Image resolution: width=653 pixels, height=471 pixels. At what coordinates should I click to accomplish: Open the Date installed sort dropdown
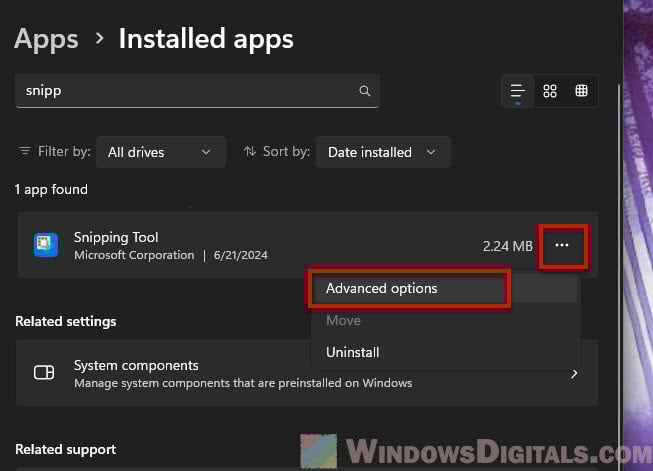coord(383,152)
